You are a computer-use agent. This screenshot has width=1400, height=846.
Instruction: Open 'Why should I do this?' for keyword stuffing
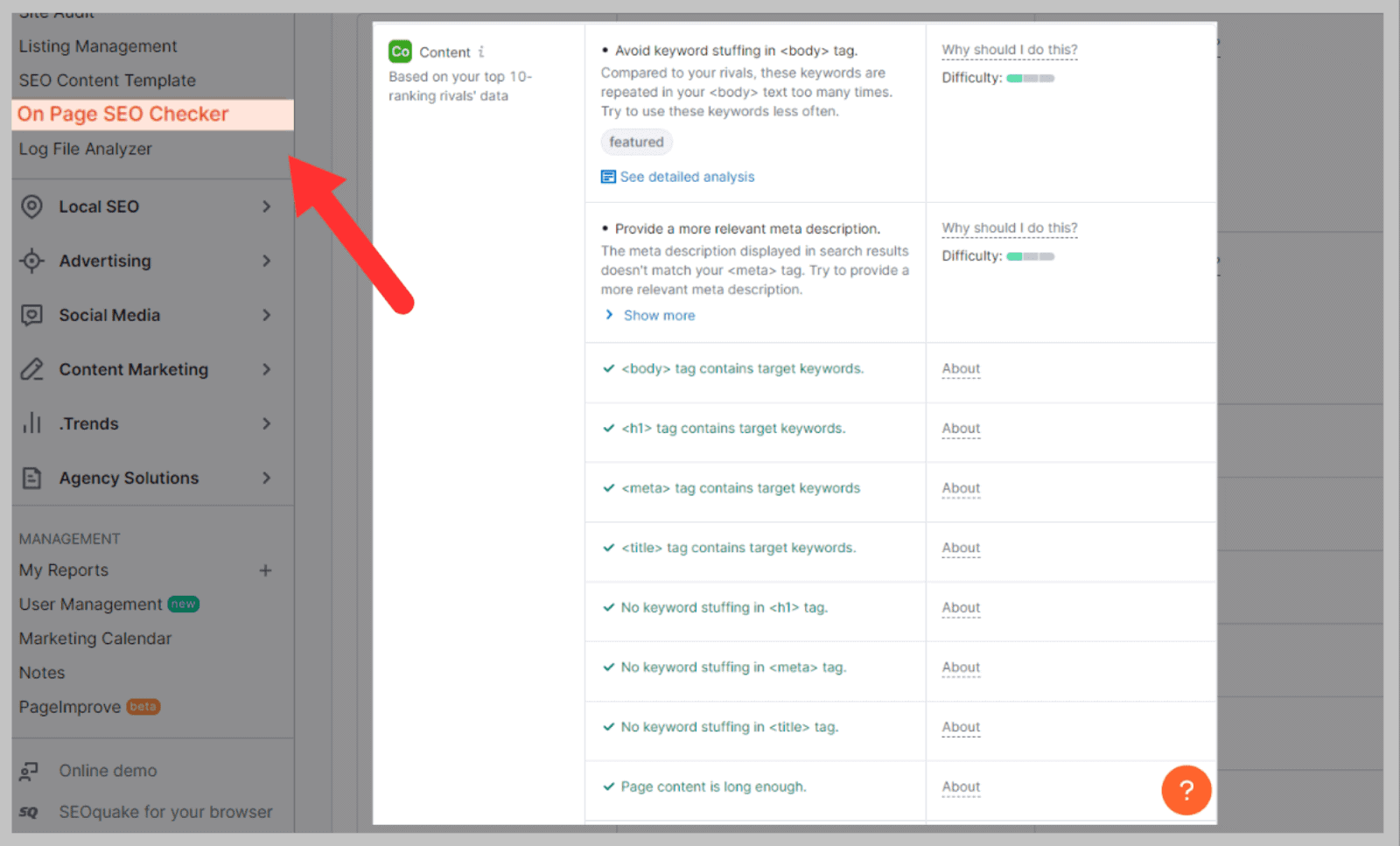(x=1010, y=50)
